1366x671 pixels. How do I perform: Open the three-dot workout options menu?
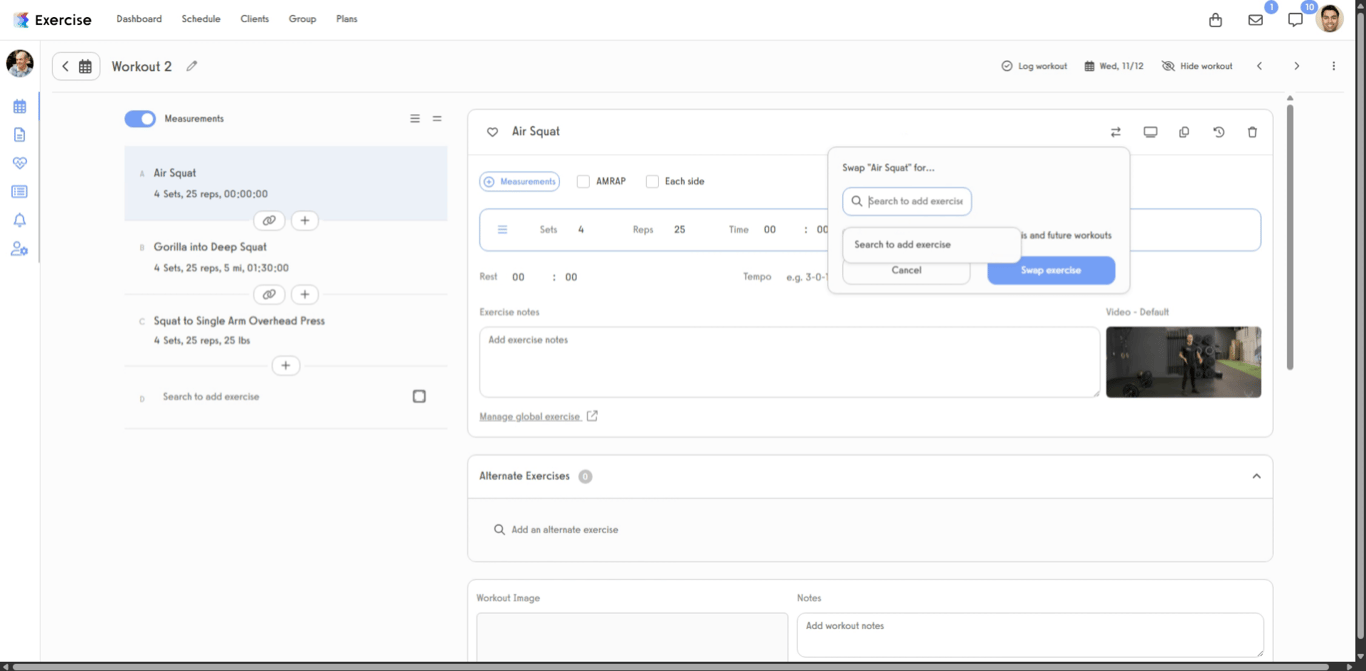click(1333, 65)
